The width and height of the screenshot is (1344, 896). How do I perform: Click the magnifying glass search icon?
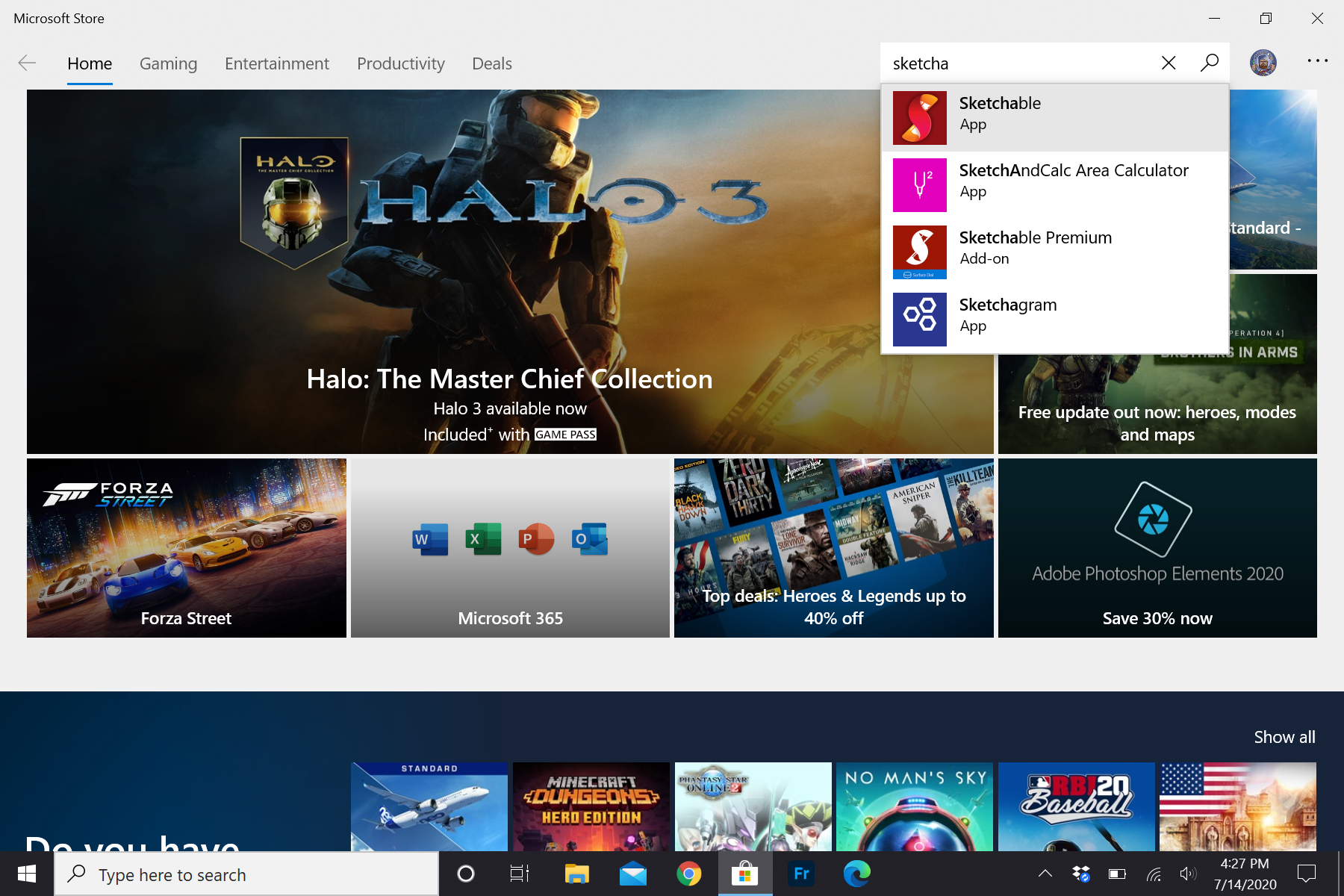pyautogui.click(x=1210, y=63)
